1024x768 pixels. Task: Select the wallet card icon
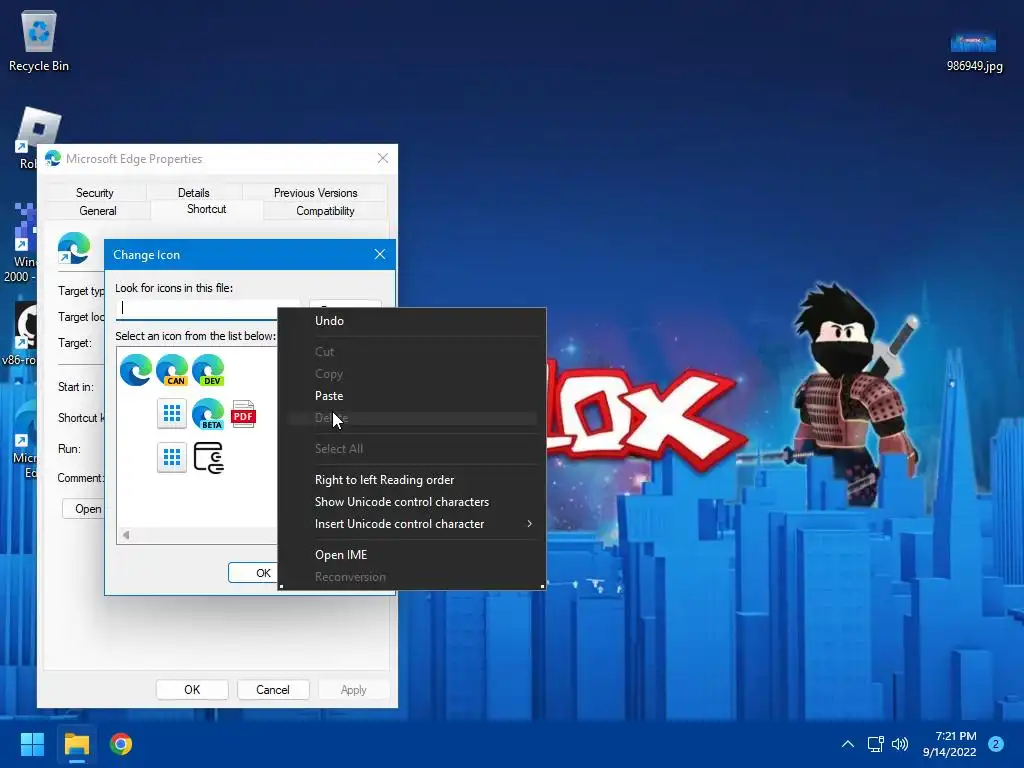point(209,458)
